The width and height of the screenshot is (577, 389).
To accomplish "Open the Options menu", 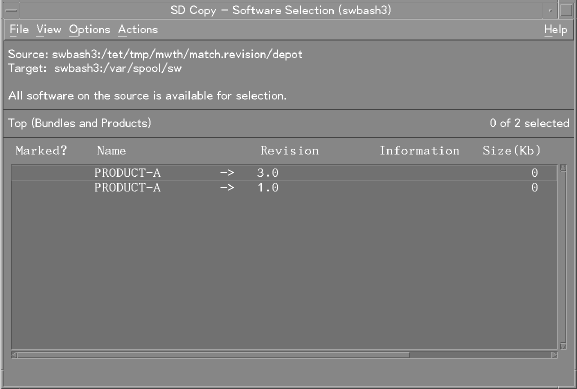I will 89,29.
